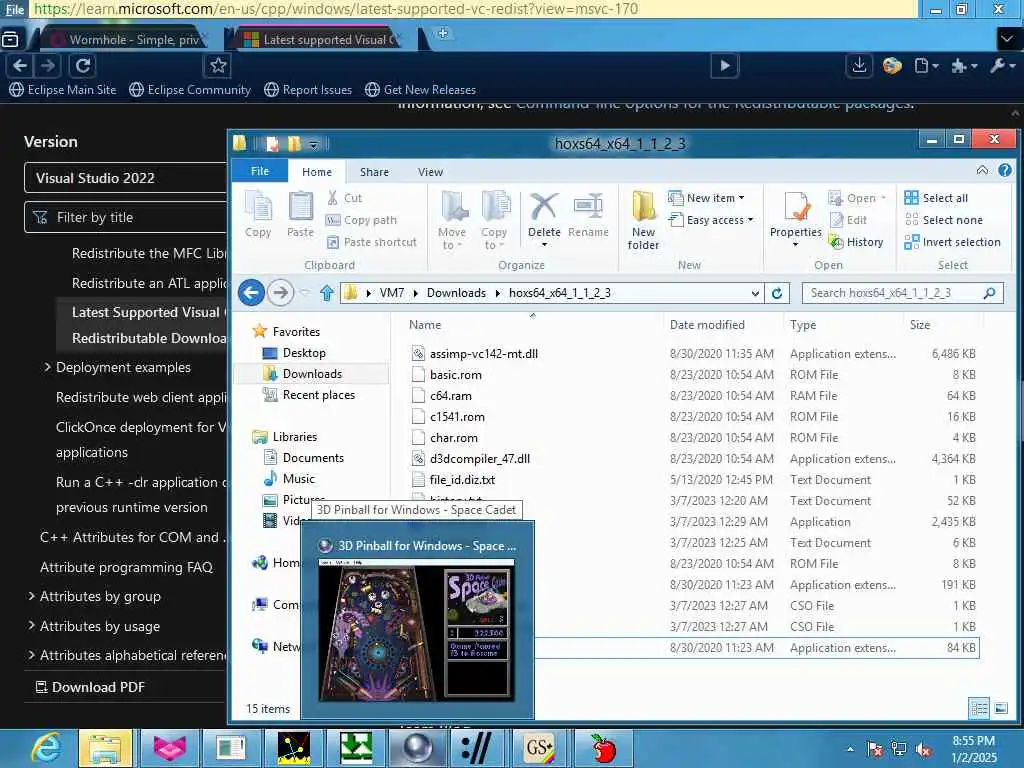1024x768 pixels.
Task: Click the Filter by title field
Action: (125, 217)
